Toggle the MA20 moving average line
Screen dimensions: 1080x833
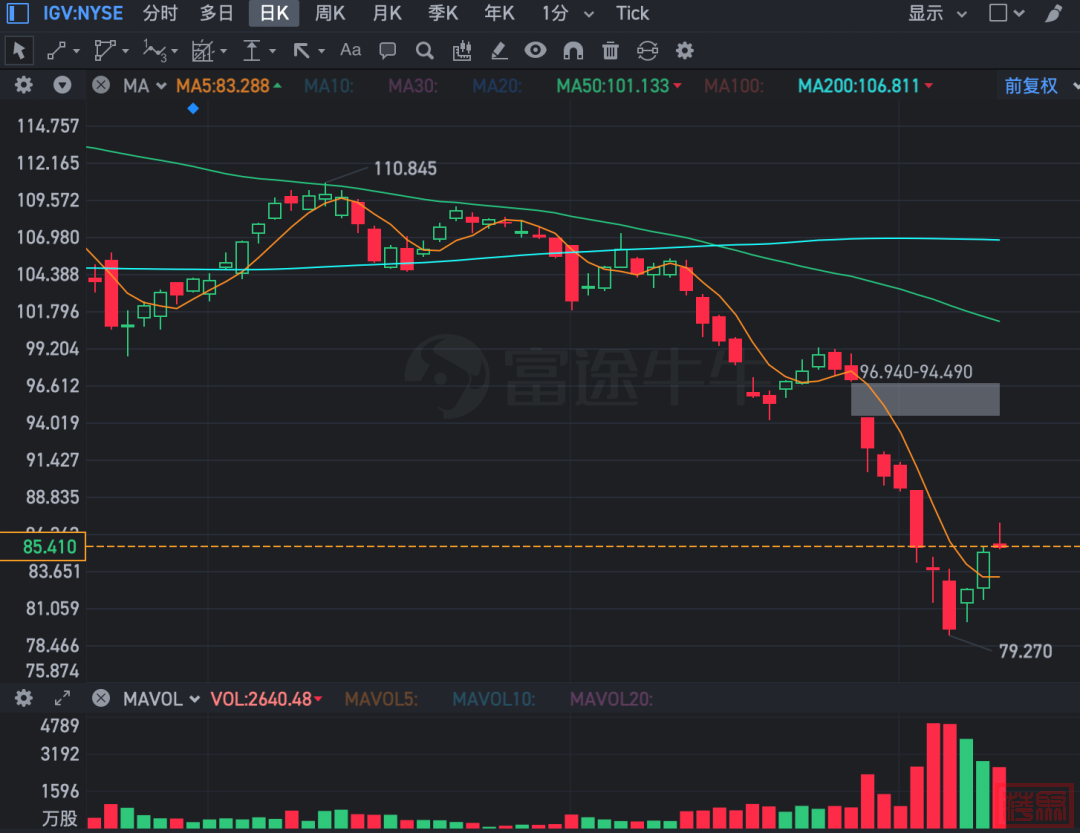click(x=497, y=86)
